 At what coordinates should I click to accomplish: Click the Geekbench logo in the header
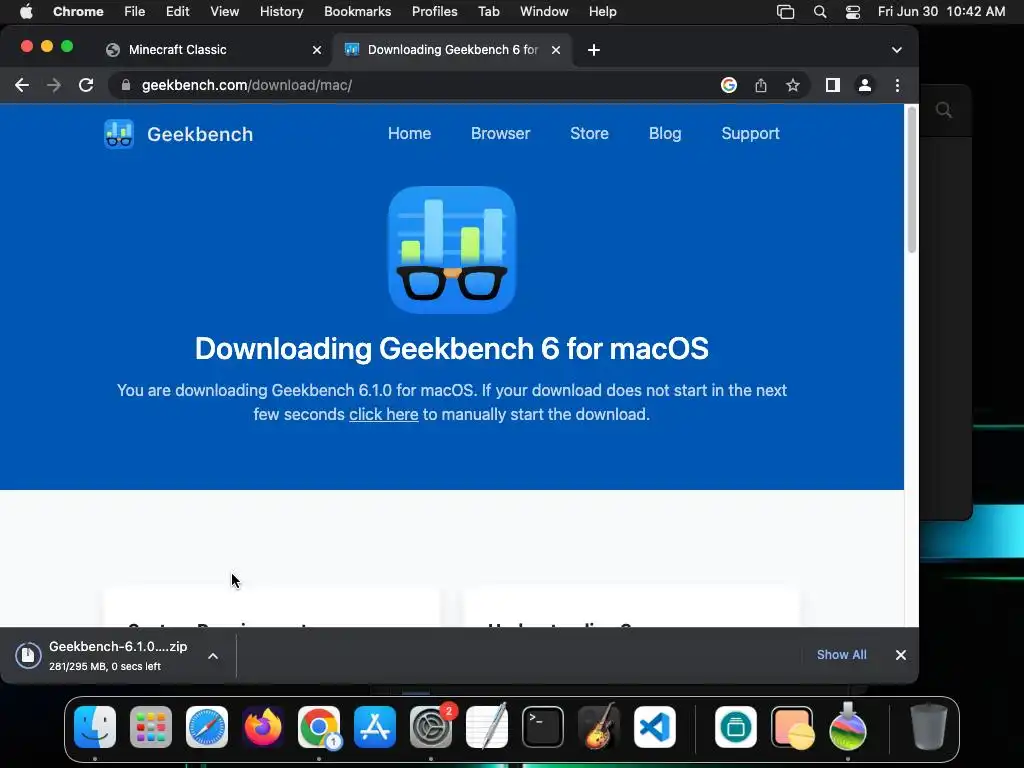click(x=178, y=134)
